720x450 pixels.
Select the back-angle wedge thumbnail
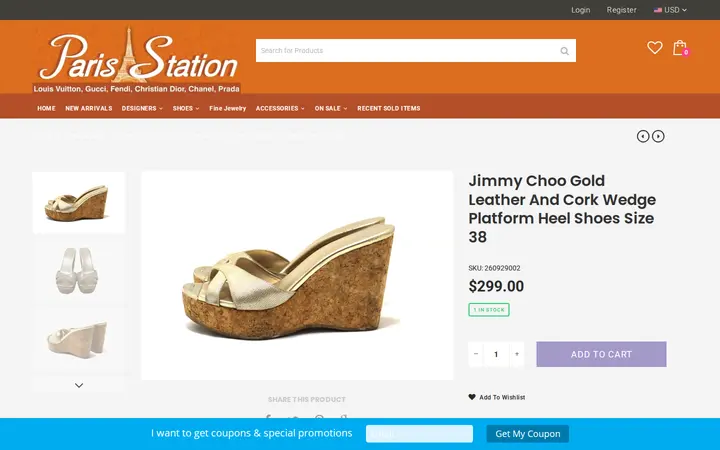pos(79,339)
